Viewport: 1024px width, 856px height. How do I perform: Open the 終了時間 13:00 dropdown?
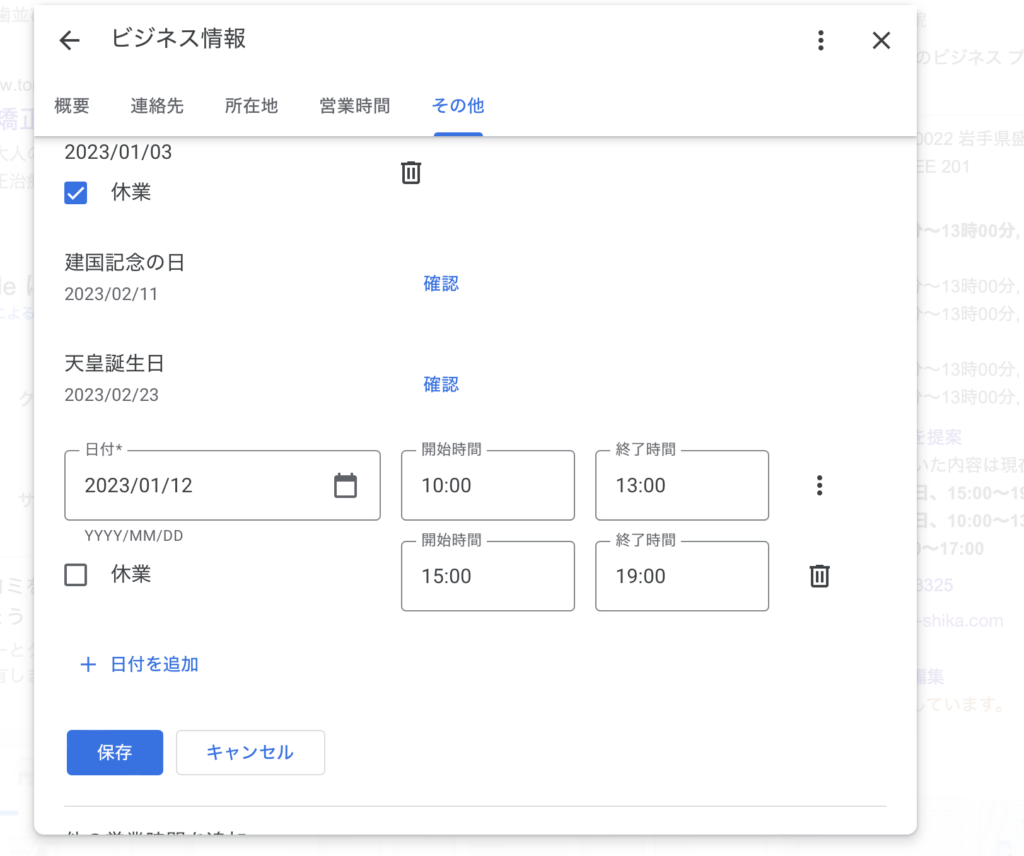tap(681, 486)
